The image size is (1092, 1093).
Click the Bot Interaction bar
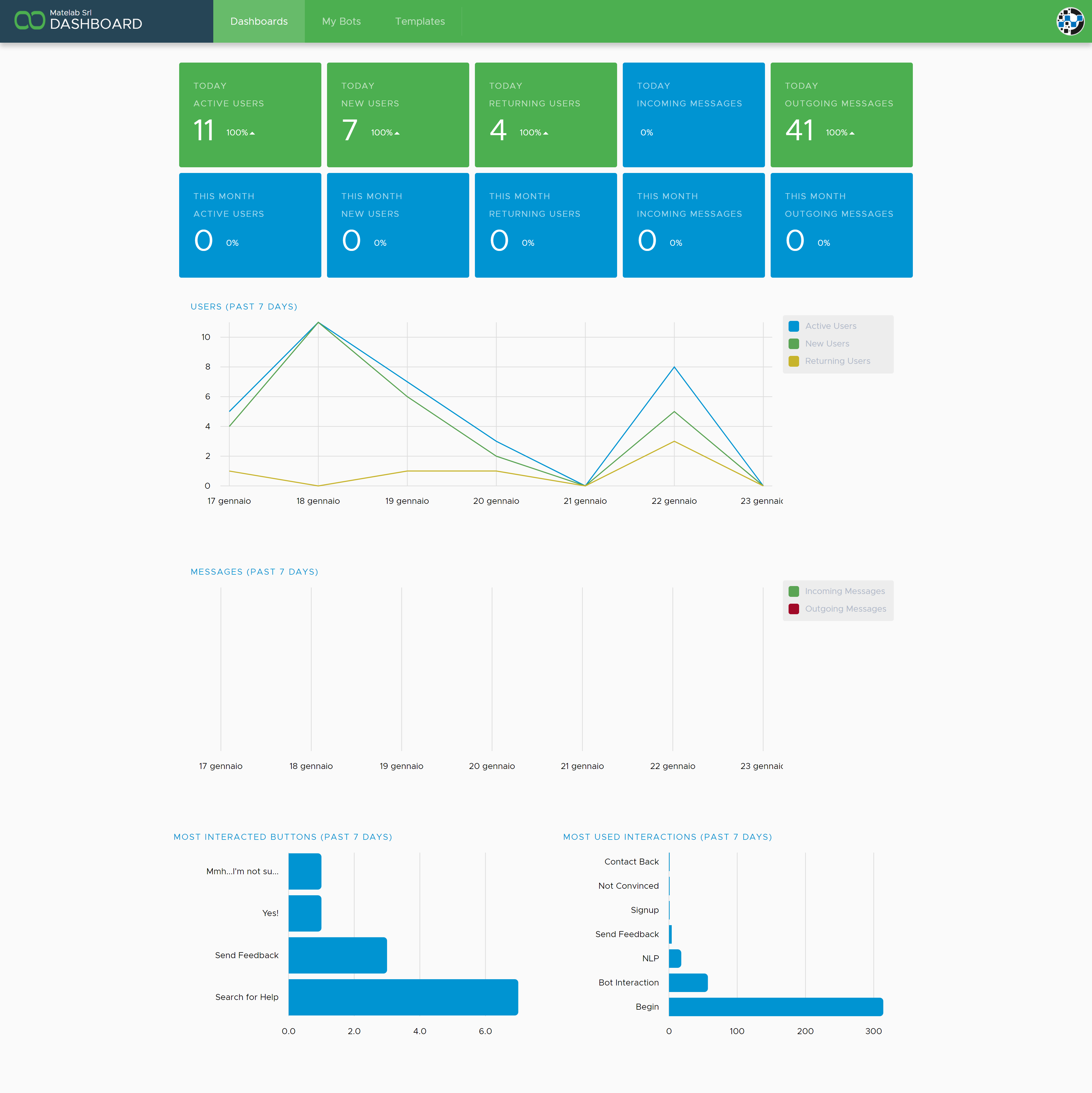click(688, 983)
